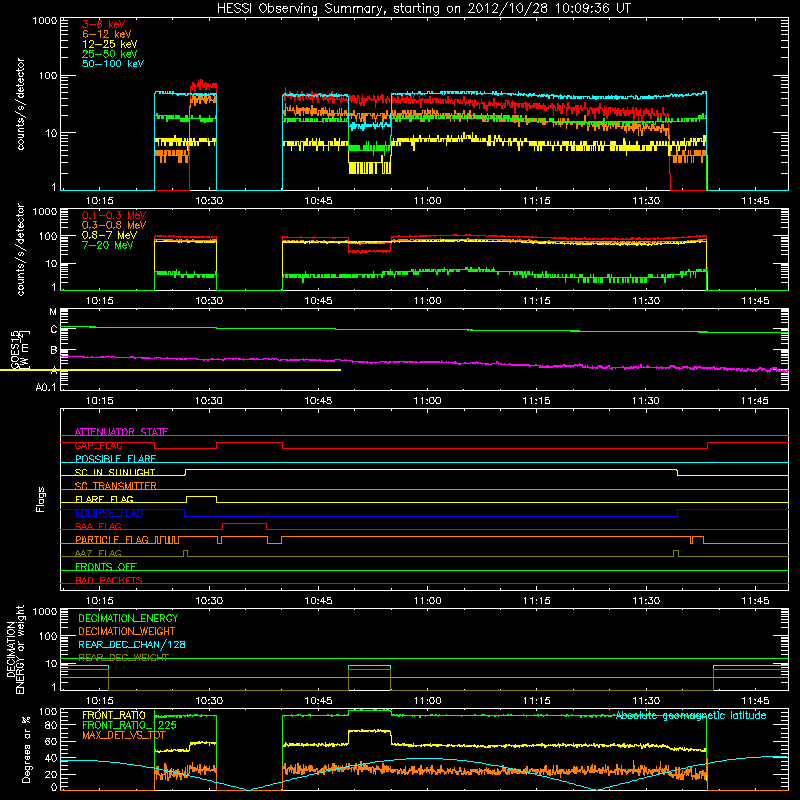The width and height of the screenshot is (800, 800).
Task: Select the SC_TRANSMITTER flag label
Action: click(116, 486)
